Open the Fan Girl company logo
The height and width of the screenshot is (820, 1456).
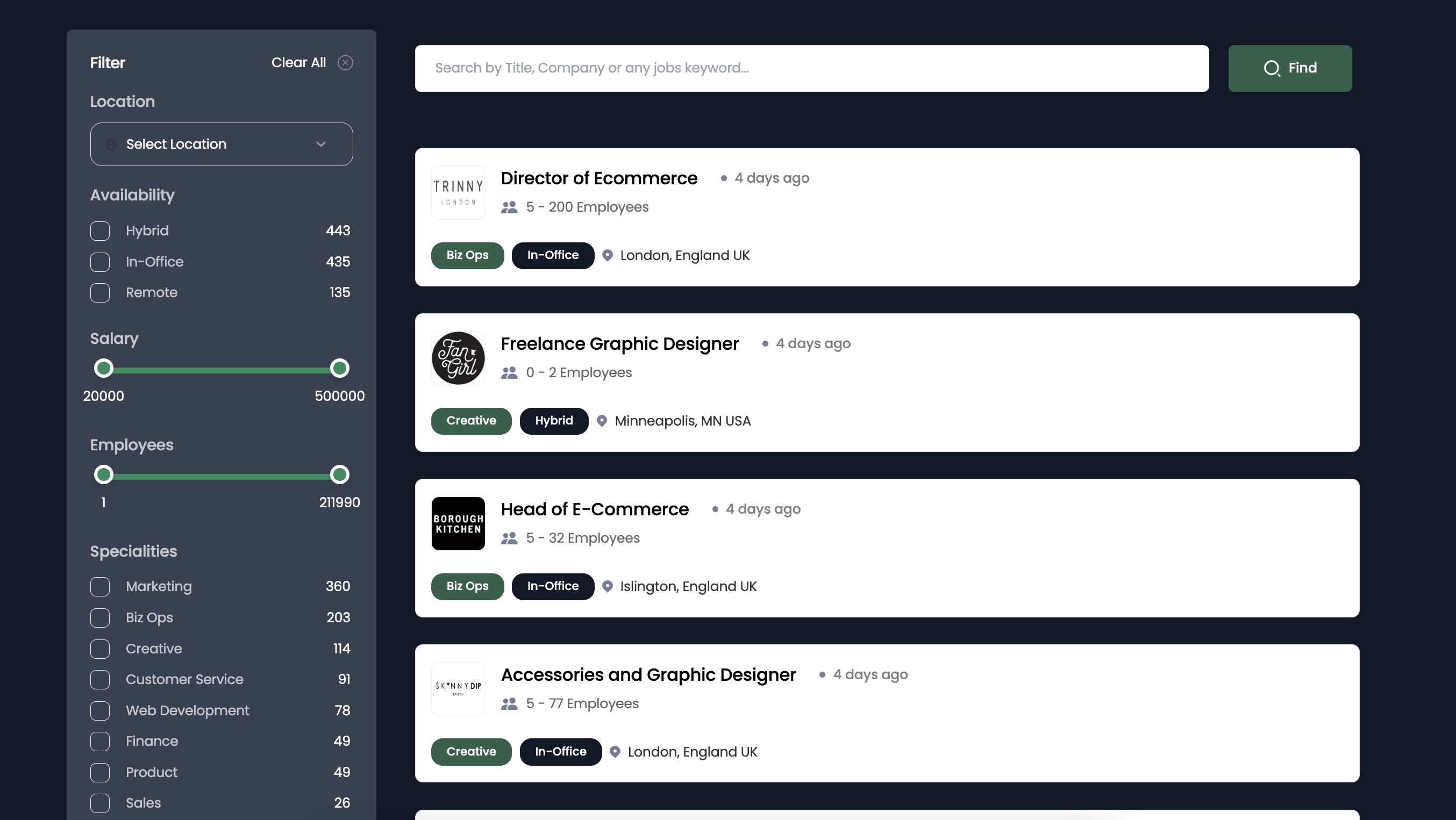point(459,358)
